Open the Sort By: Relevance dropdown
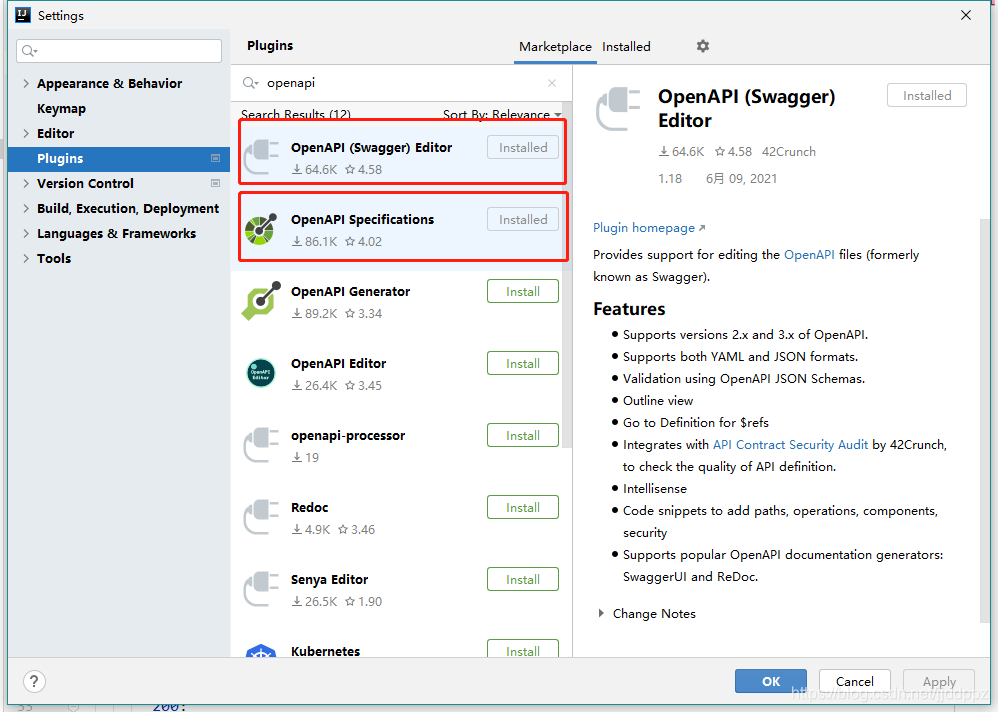Screen dimensions: 998x712 click(502, 115)
